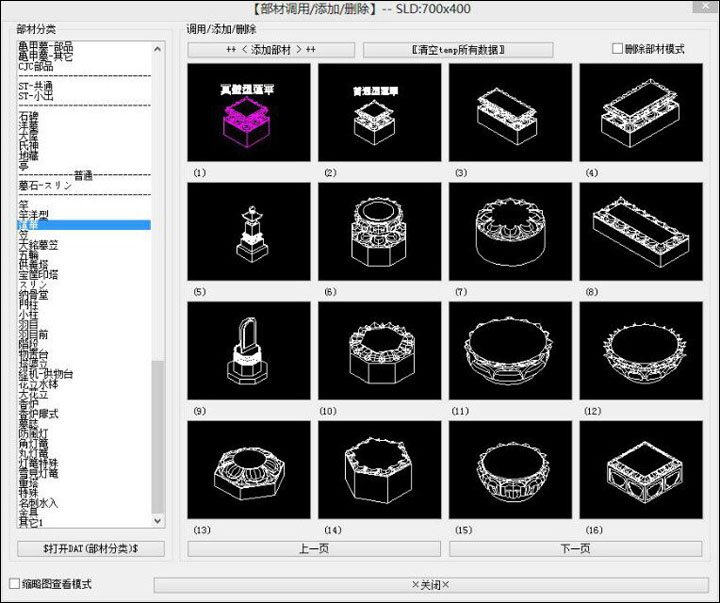Enable the 删除部材模式 checkbox
The width and height of the screenshot is (720, 603).
(618, 49)
